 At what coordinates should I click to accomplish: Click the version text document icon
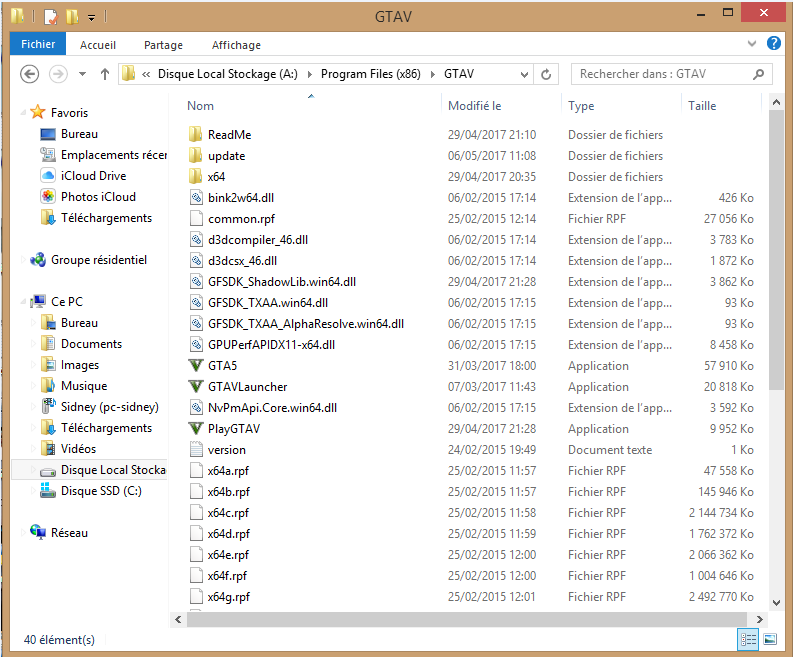pos(196,449)
